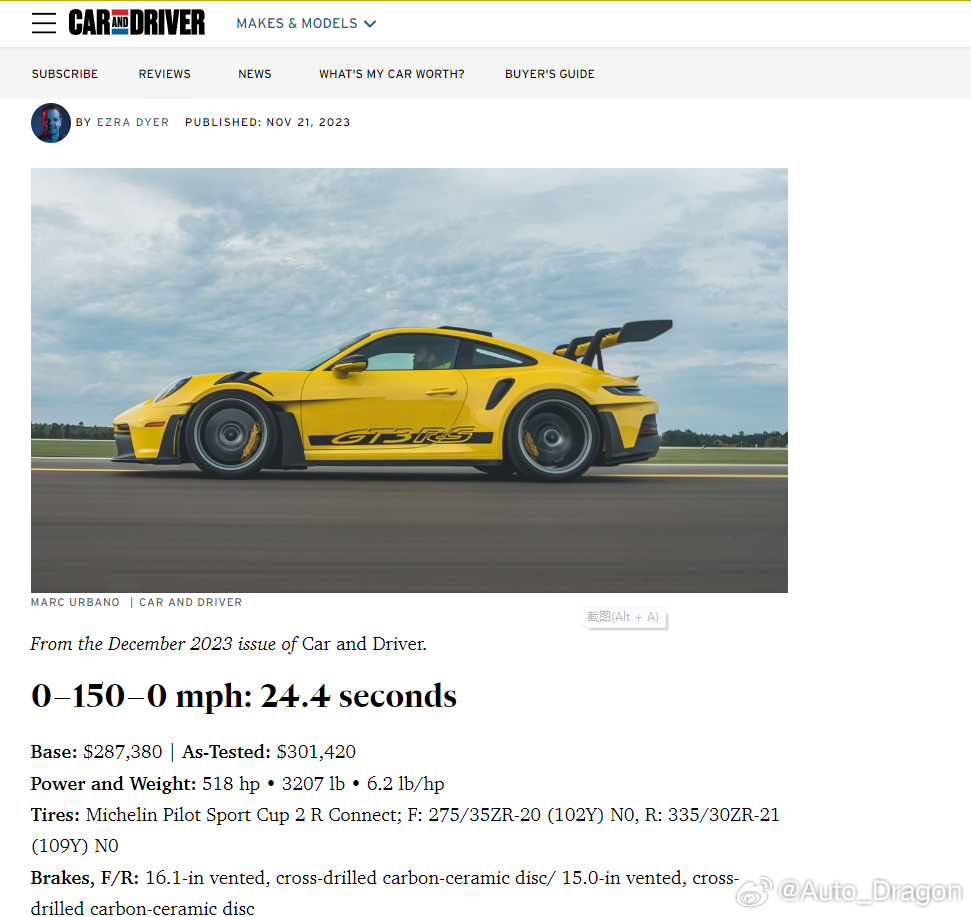Open the Subscribe menu item
Viewport: 971px width, 917px height.
coord(65,74)
